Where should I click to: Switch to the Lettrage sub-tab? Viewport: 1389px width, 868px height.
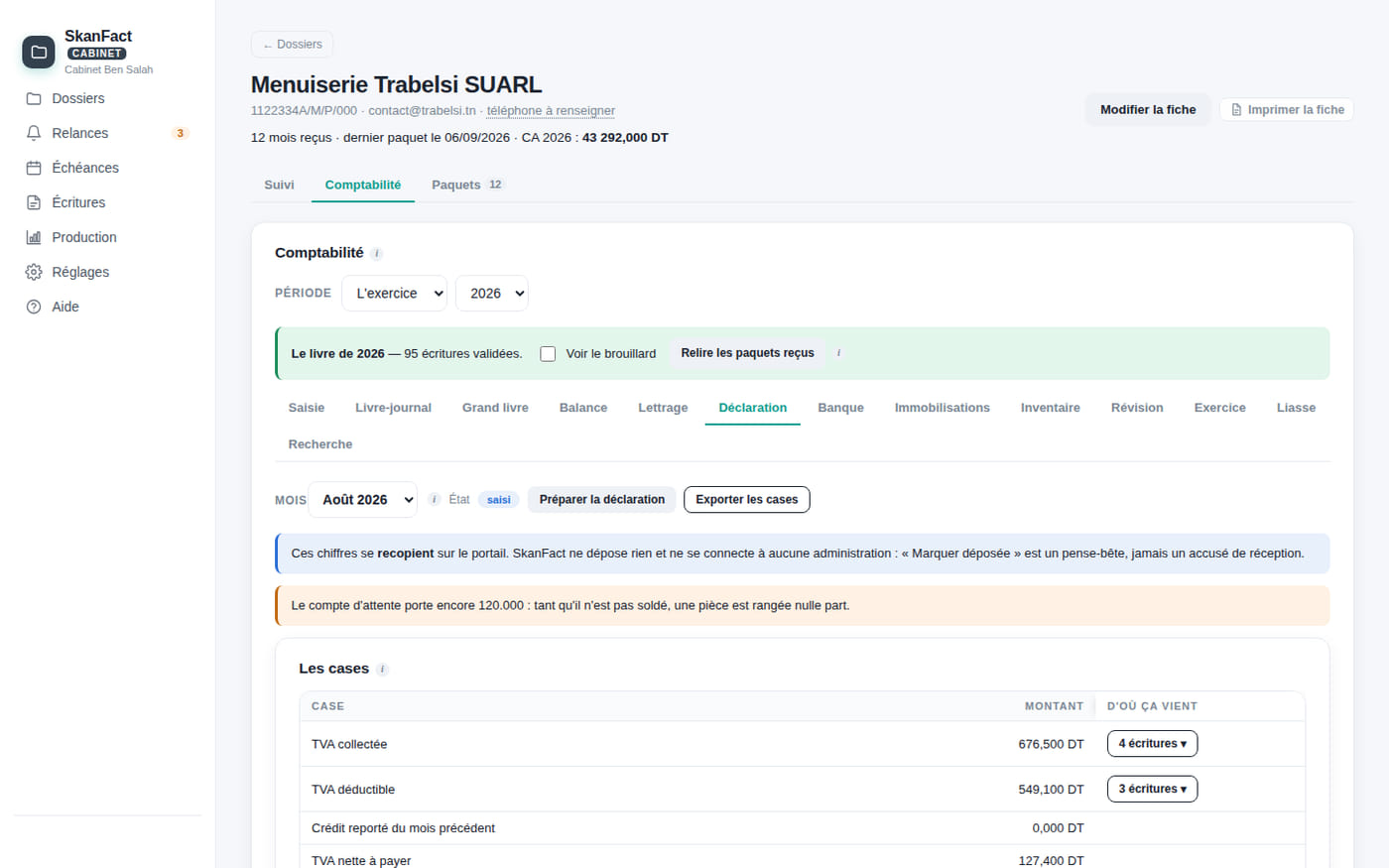pos(663,408)
